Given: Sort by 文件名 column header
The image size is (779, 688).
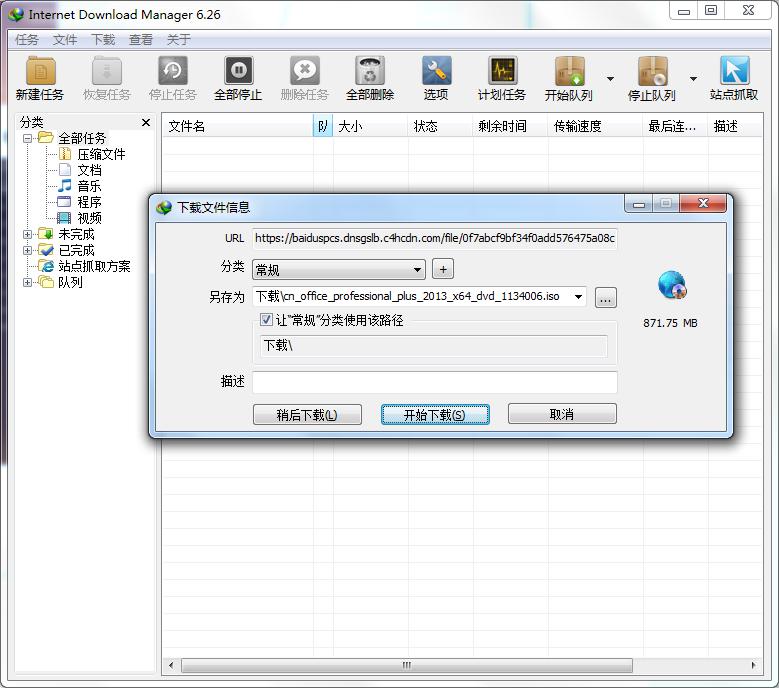Looking at the screenshot, I should [238, 126].
